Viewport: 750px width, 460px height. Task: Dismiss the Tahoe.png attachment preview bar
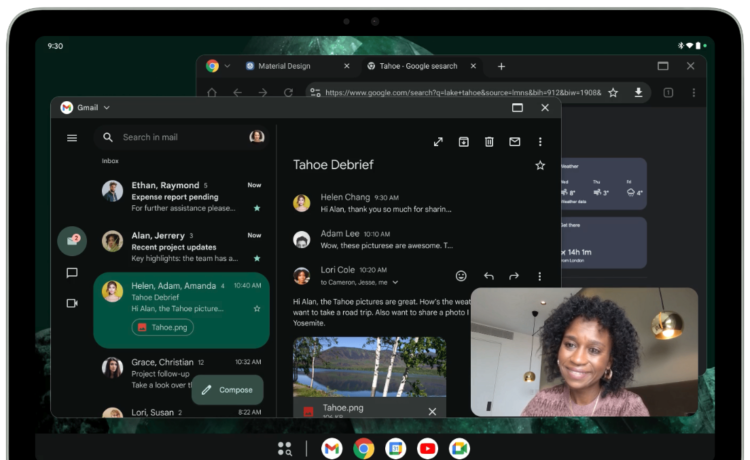click(x=432, y=412)
